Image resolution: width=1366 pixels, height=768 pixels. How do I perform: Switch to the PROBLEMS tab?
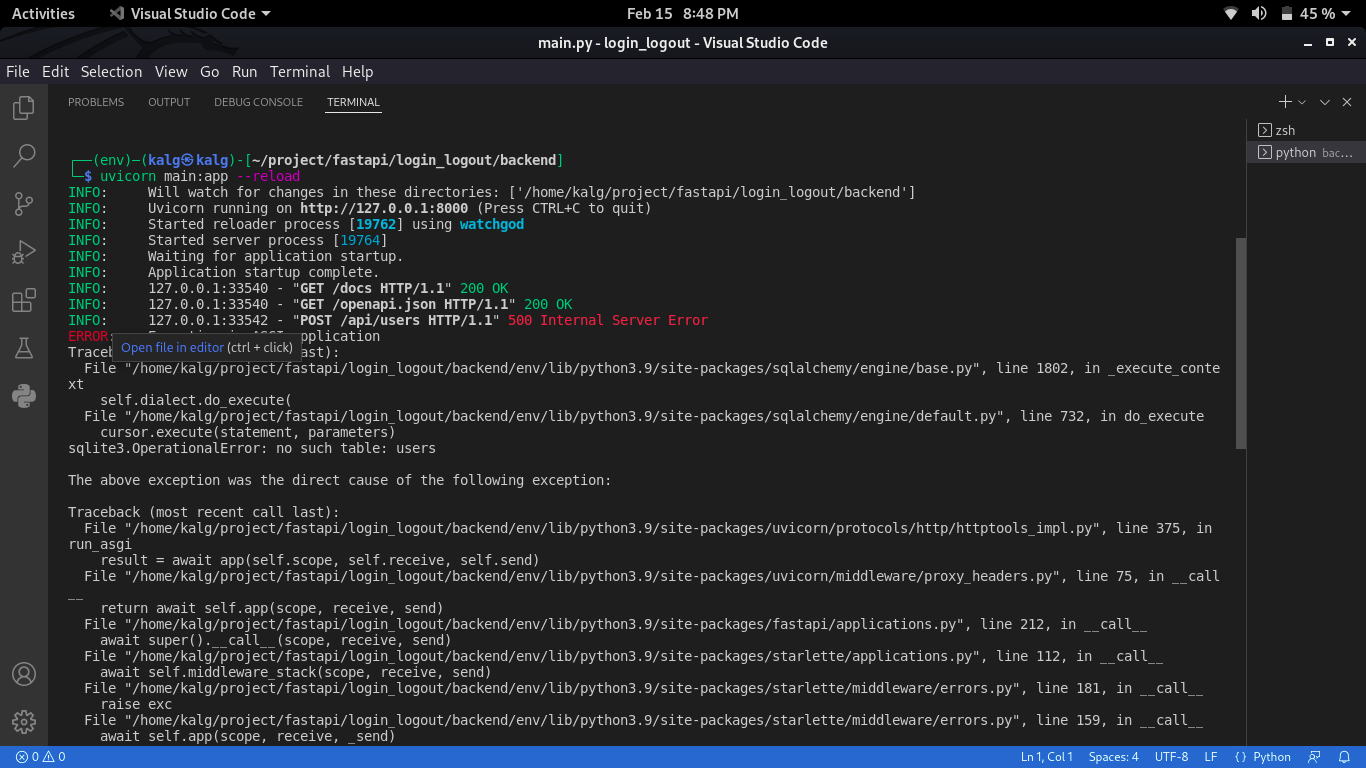[96, 101]
